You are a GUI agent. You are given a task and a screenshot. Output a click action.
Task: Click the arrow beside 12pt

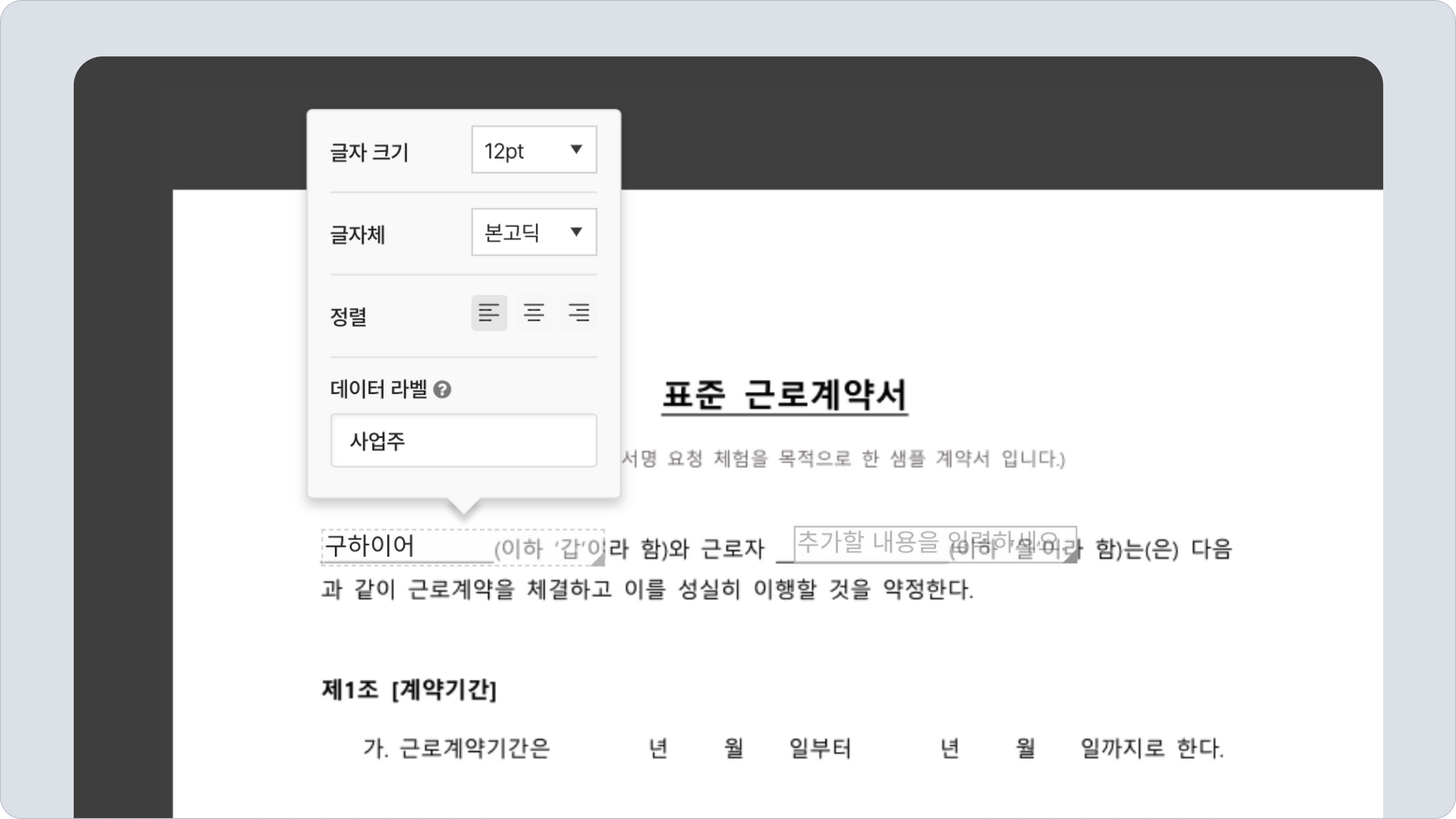(x=576, y=149)
